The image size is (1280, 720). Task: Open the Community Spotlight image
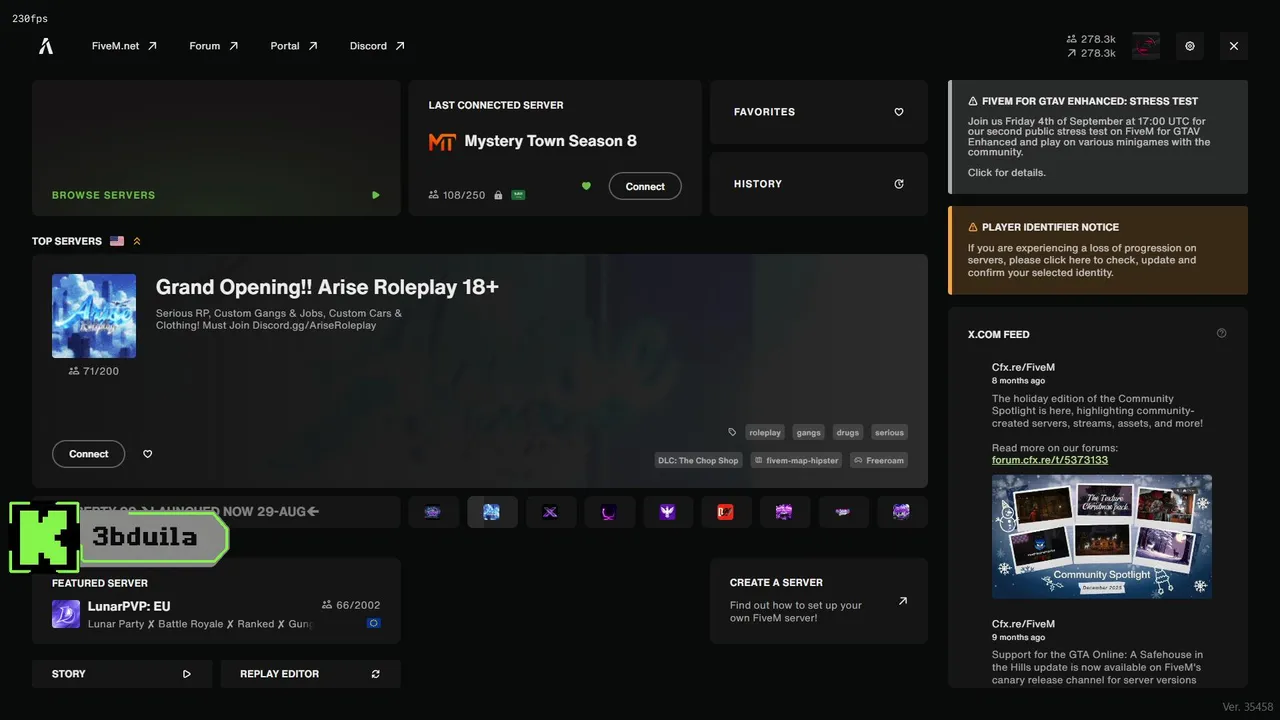click(x=1102, y=536)
